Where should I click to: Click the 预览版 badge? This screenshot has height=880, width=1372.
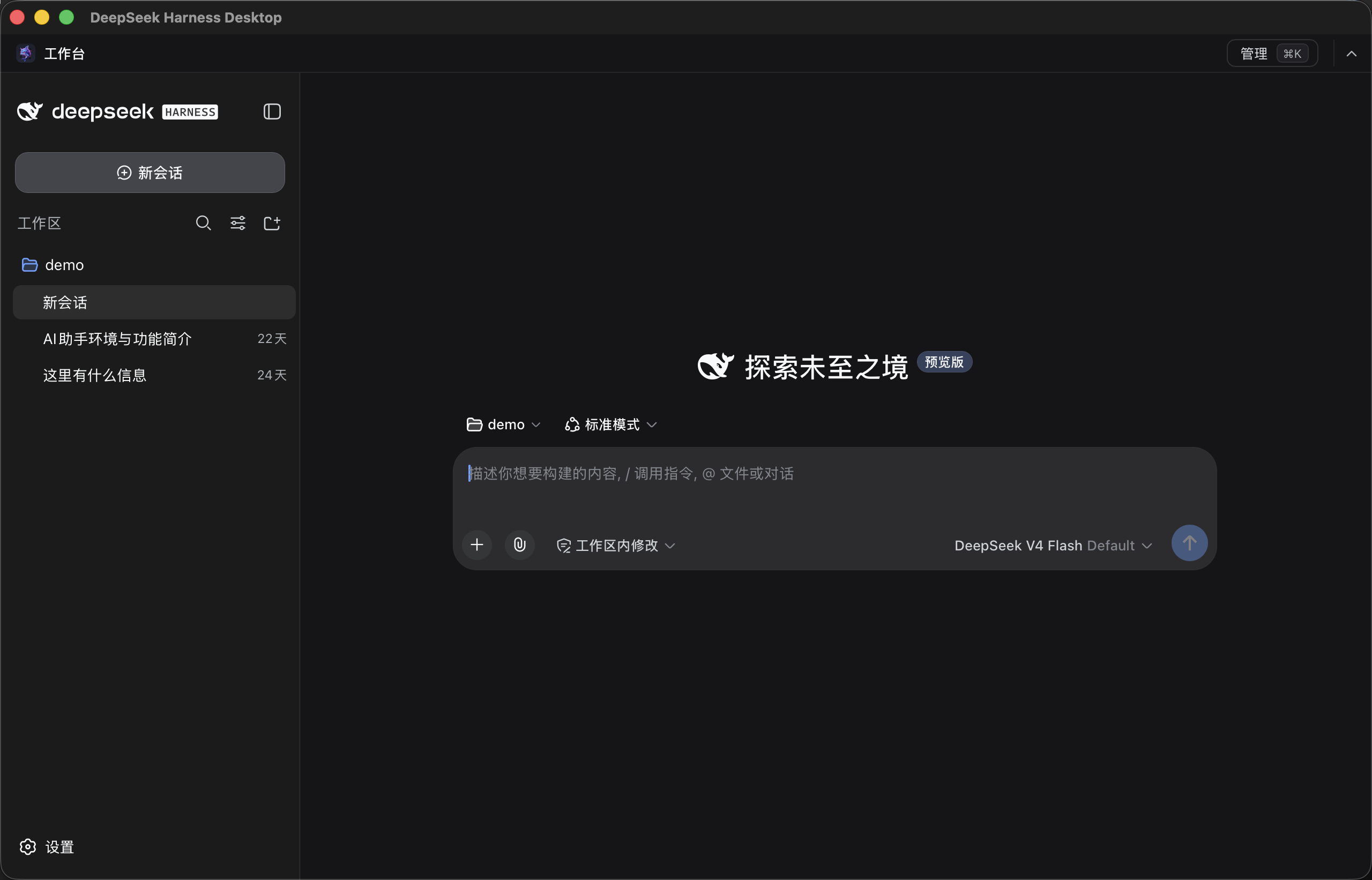[944, 362]
